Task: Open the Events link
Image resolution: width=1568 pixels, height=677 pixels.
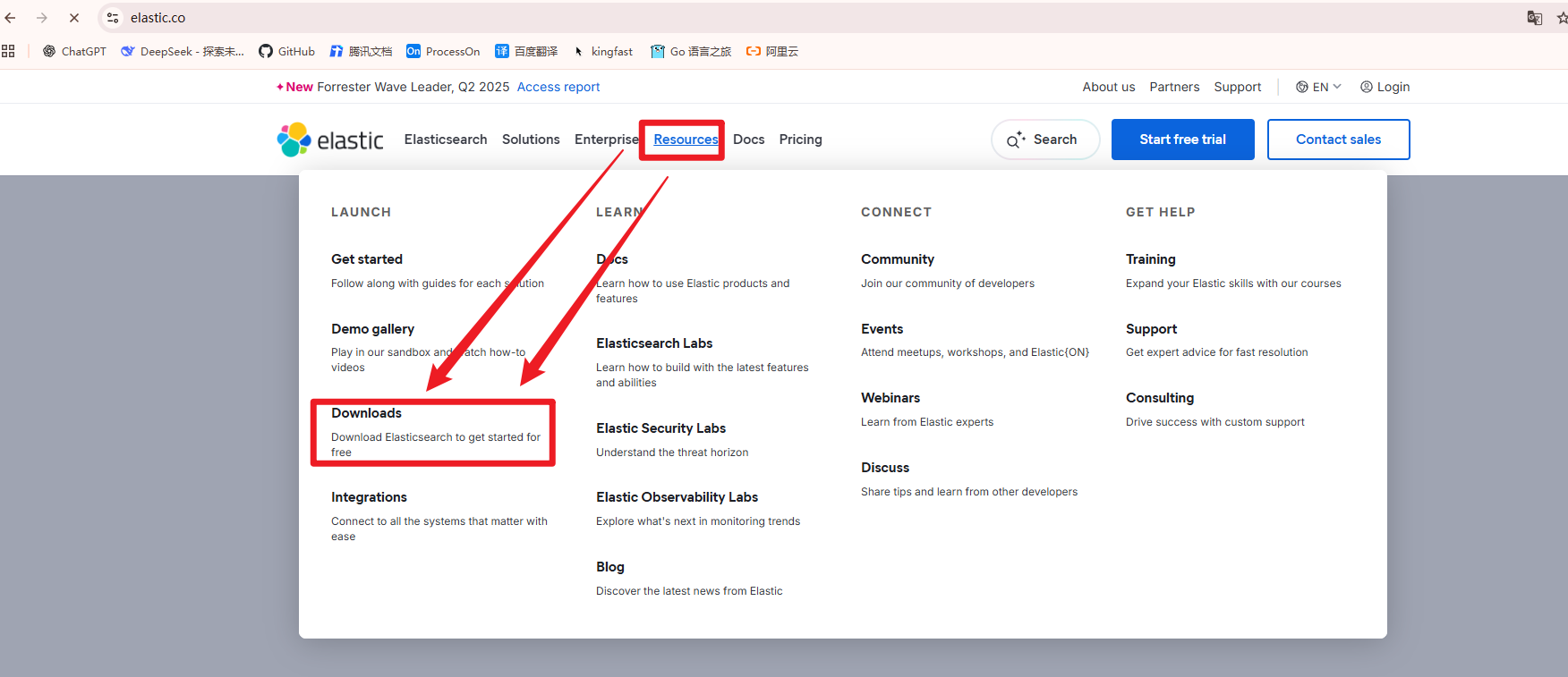Action: coord(882,329)
